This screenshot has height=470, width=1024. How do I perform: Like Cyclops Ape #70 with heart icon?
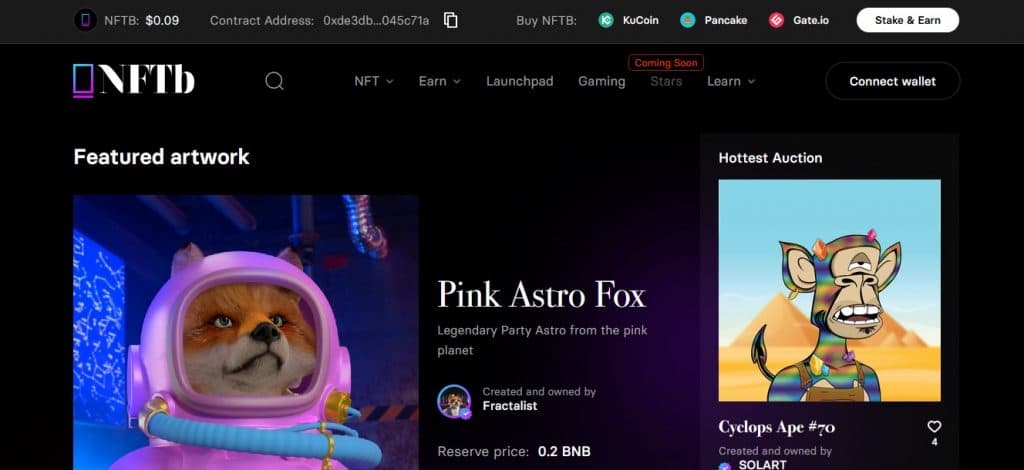(934, 426)
